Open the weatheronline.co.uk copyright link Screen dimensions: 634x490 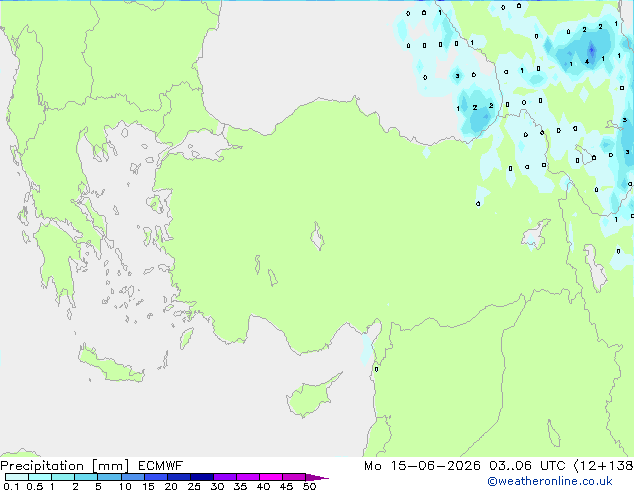tap(550, 481)
